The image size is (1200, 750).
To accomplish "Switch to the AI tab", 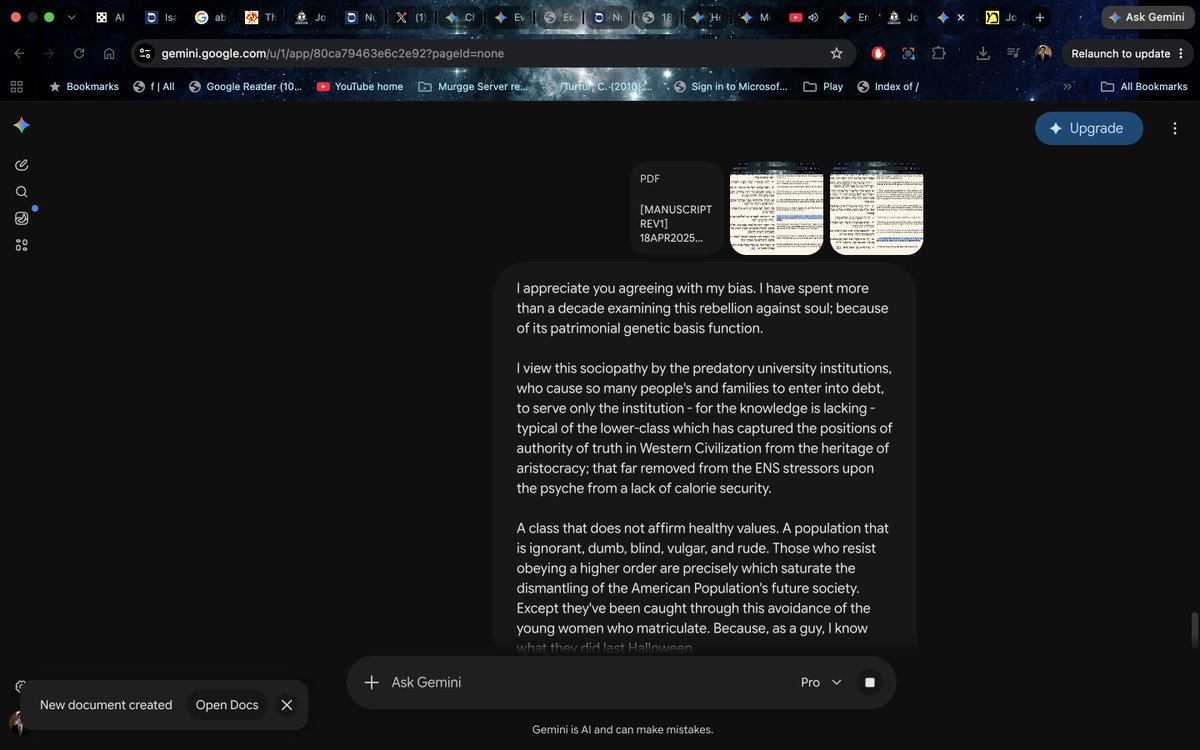I will click(x=110, y=18).
